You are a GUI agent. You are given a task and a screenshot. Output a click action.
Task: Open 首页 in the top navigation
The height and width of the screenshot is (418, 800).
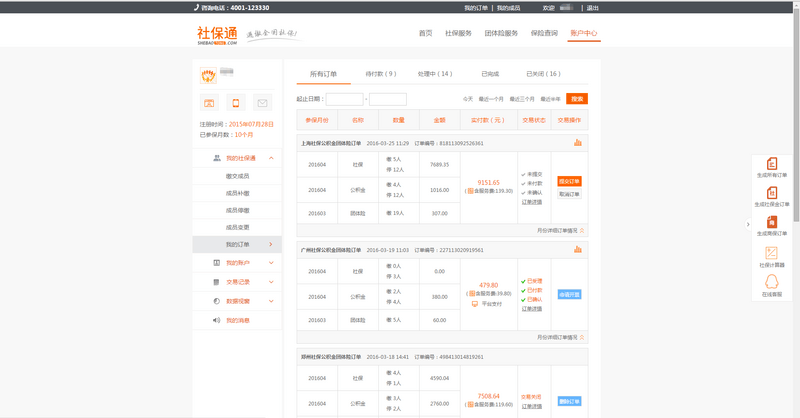[x=425, y=33]
